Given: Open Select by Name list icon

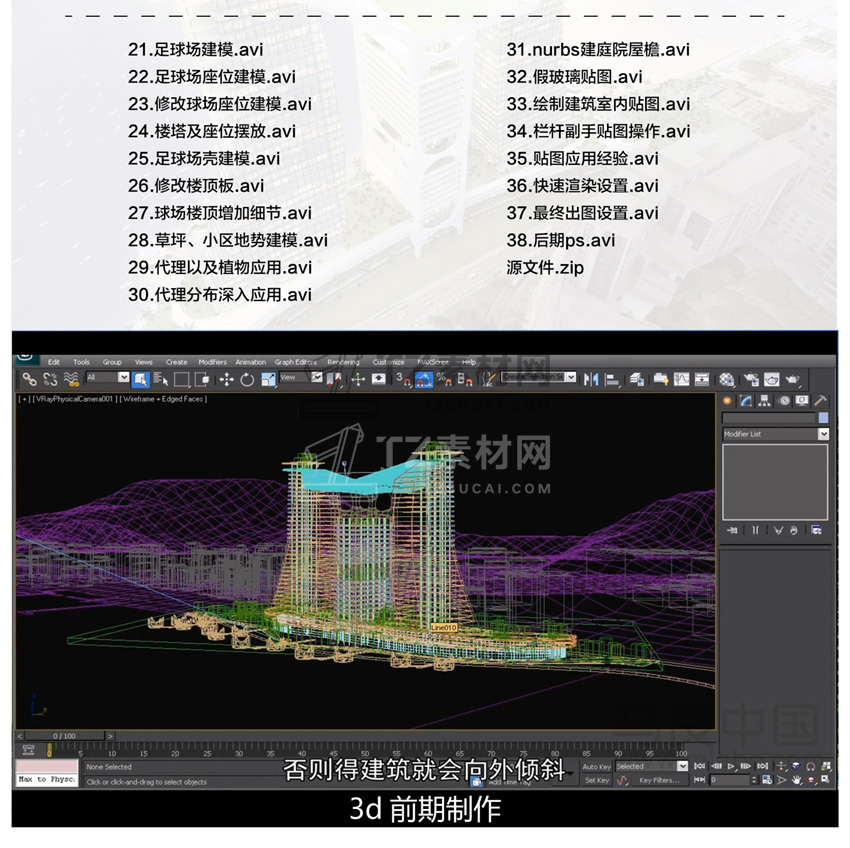Looking at the screenshot, I should click(161, 379).
